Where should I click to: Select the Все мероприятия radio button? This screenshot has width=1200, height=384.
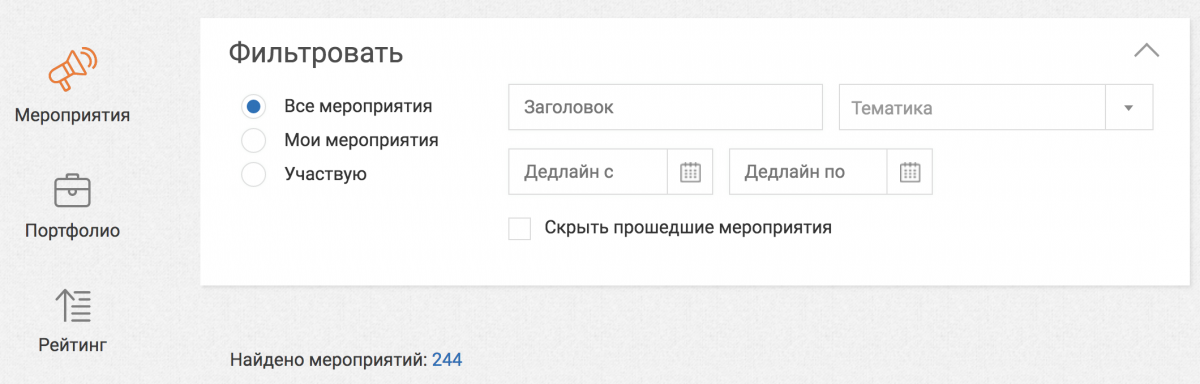pyautogui.click(x=254, y=106)
